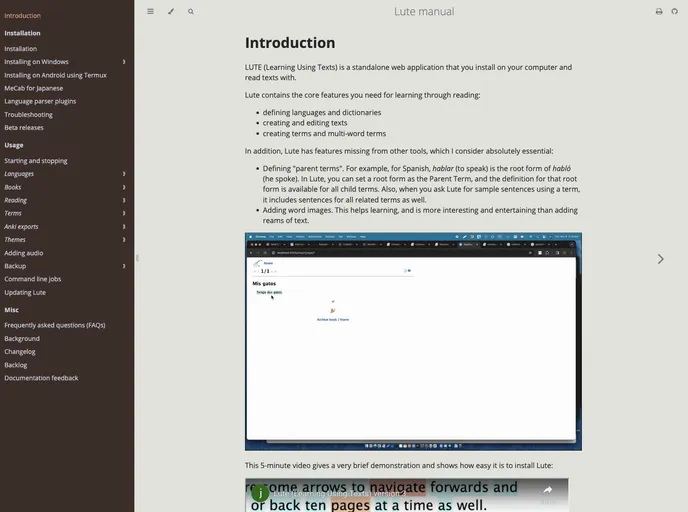Expand the Installing on Windows section
688x512 pixels.
pos(124,62)
